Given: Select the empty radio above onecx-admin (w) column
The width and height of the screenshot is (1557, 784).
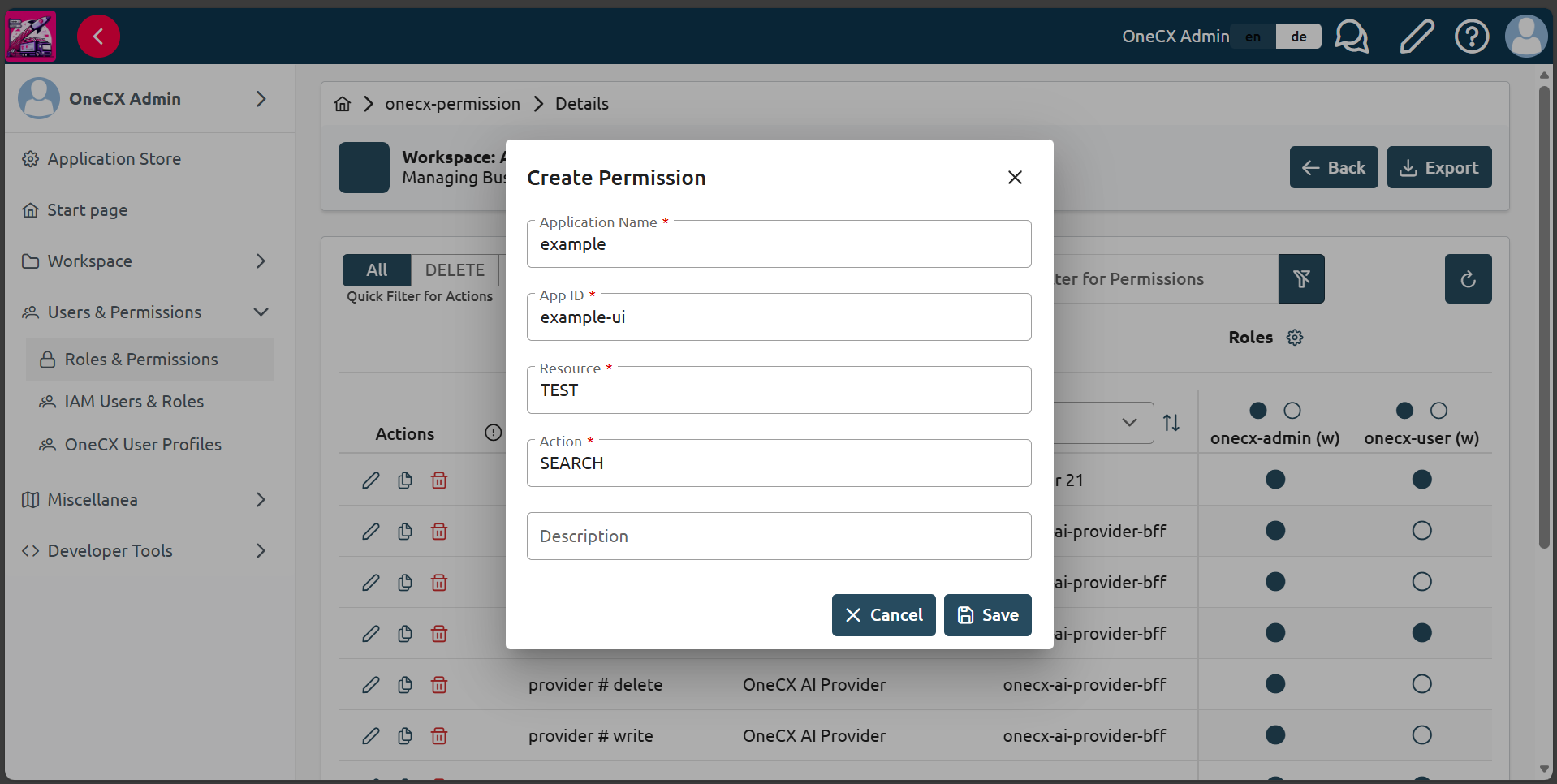Looking at the screenshot, I should [x=1292, y=411].
